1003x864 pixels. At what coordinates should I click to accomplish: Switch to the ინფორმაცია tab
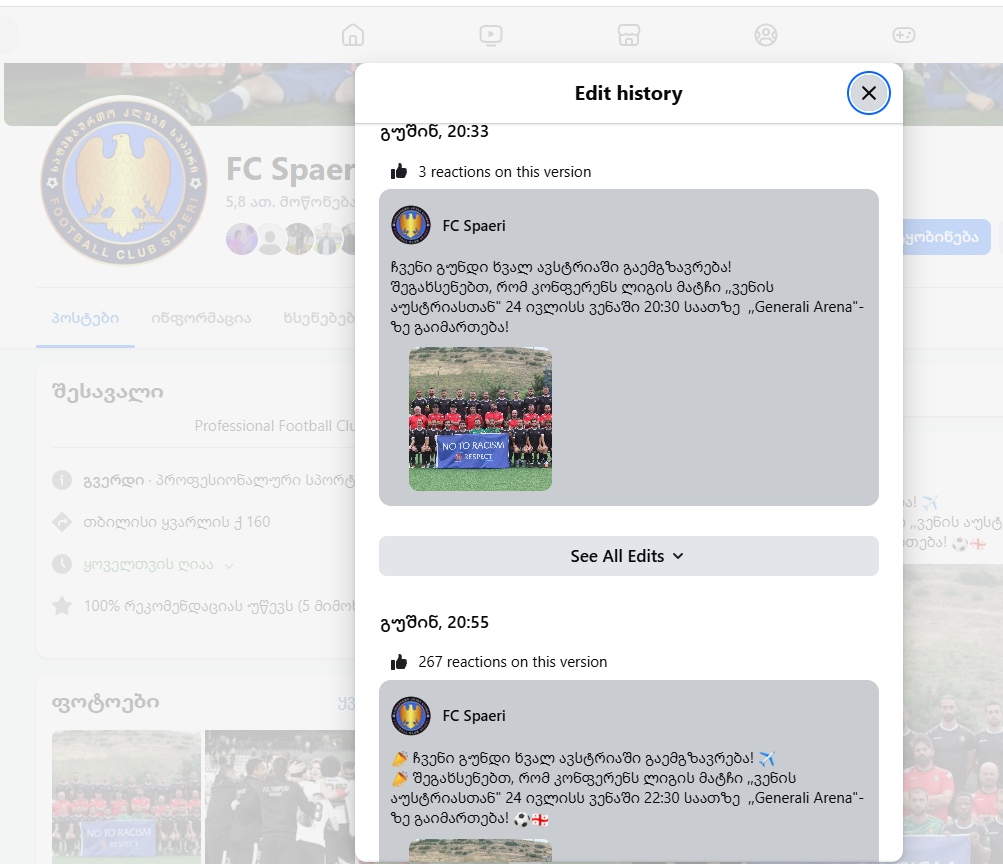click(x=201, y=318)
